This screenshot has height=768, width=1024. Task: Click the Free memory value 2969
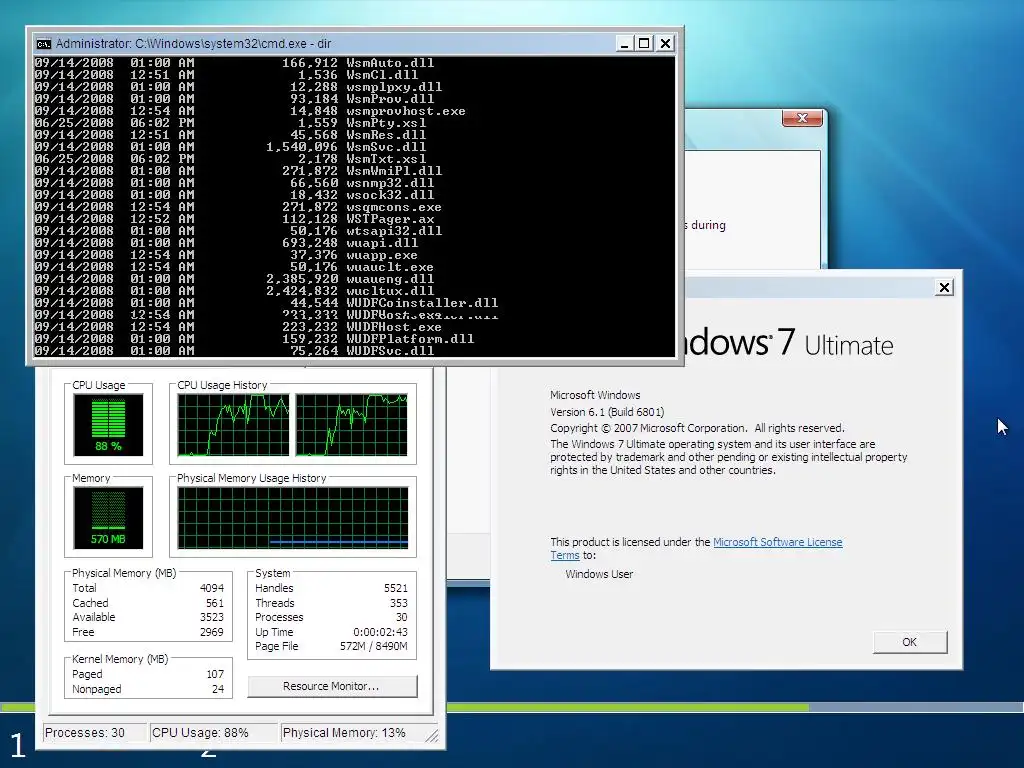pyautogui.click(x=212, y=632)
